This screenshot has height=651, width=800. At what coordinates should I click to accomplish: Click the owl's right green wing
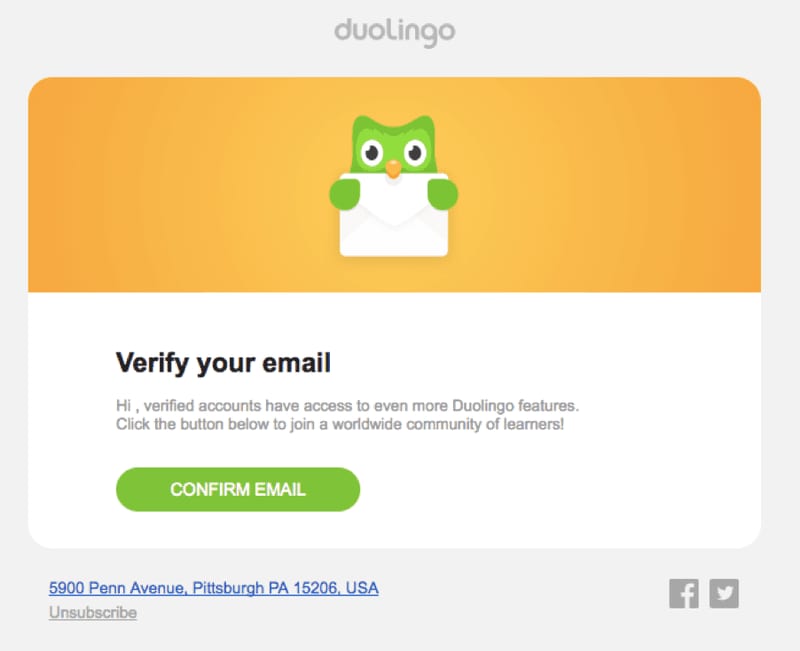pyautogui.click(x=442, y=194)
